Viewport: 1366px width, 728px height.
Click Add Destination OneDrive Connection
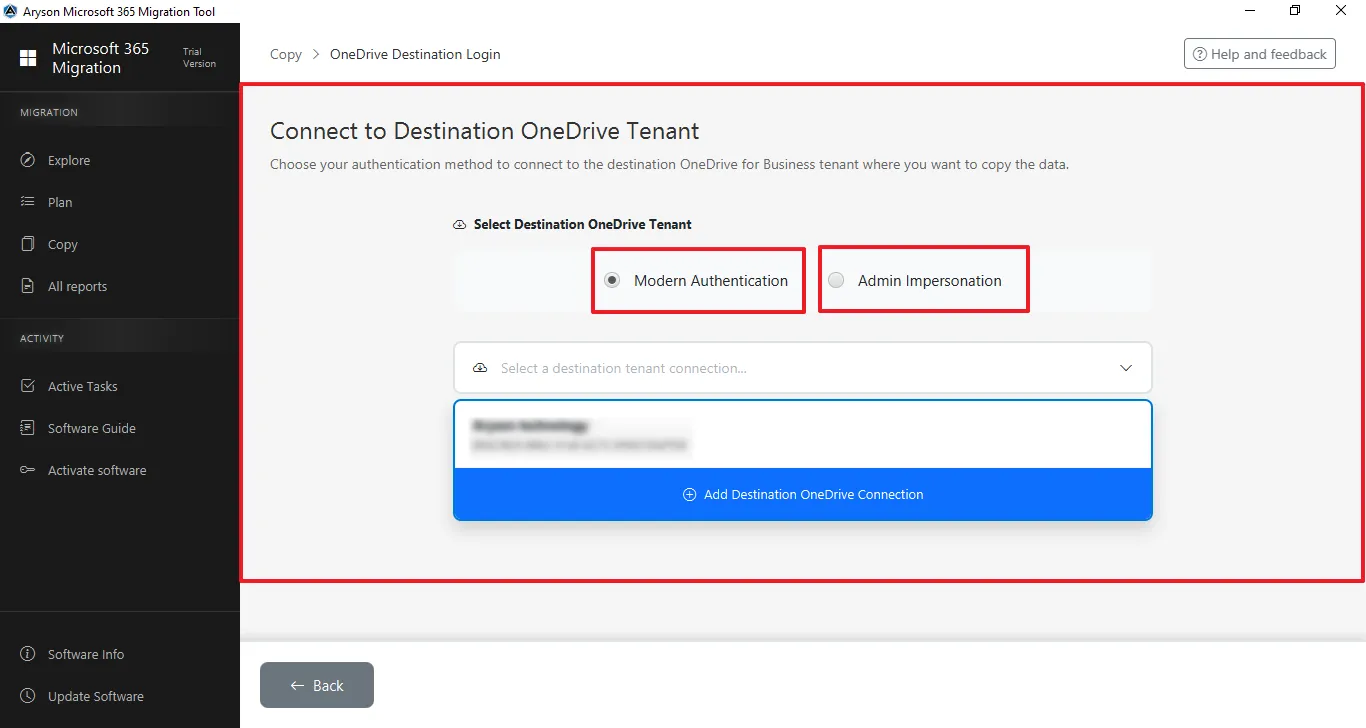[802, 494]
